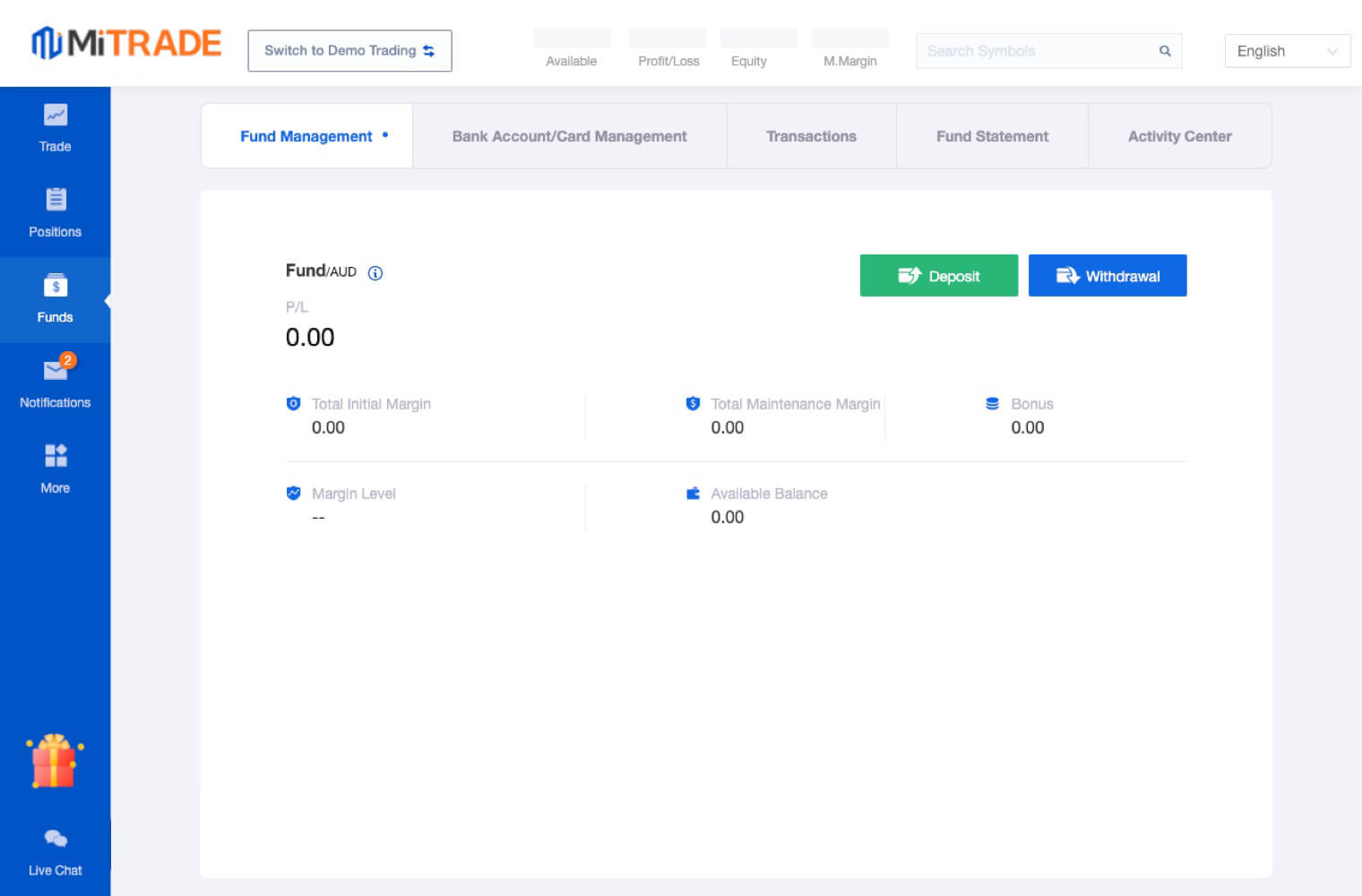This screenshot has width=1362, height=896.
Task: Open the More grid icon
Action: tap(56, 456)
